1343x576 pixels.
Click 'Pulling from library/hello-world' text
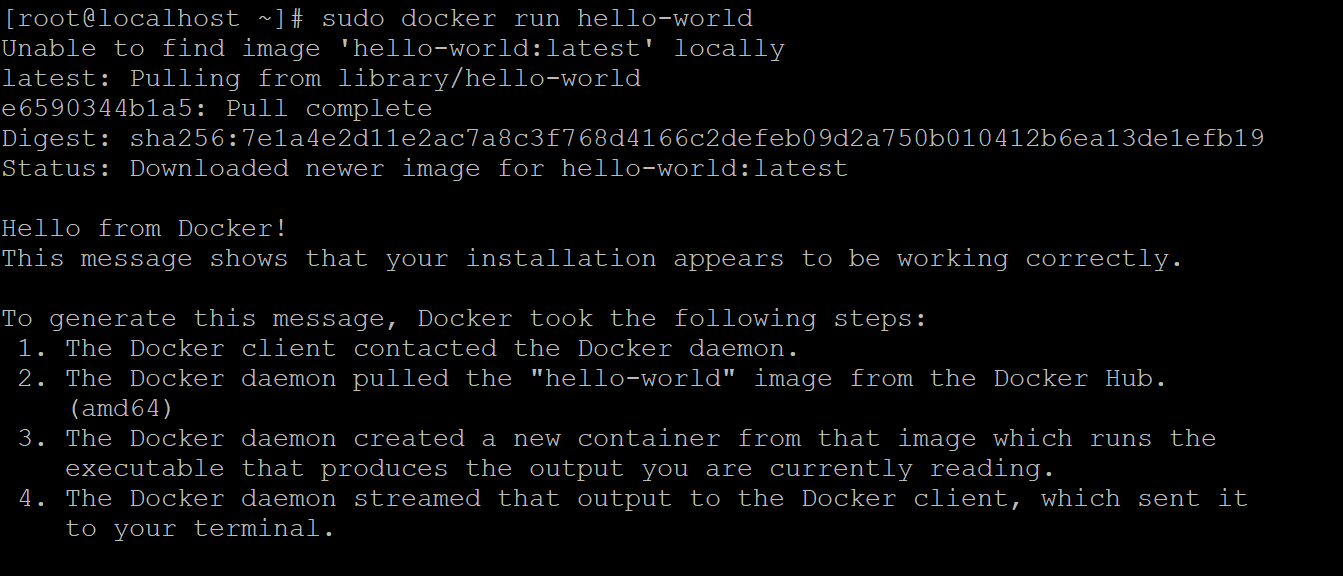pyautogui.click(x=385, y=79)
